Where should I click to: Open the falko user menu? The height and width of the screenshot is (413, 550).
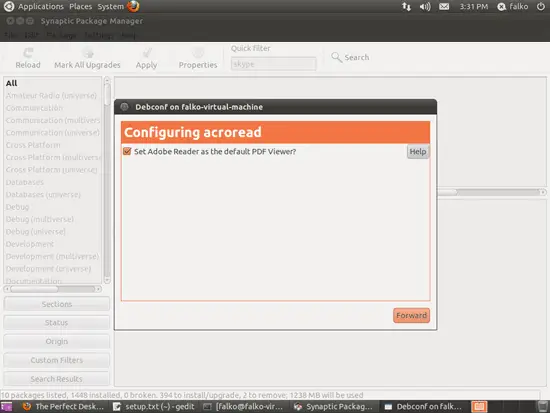pyautogui.click(x=513, y=7)
